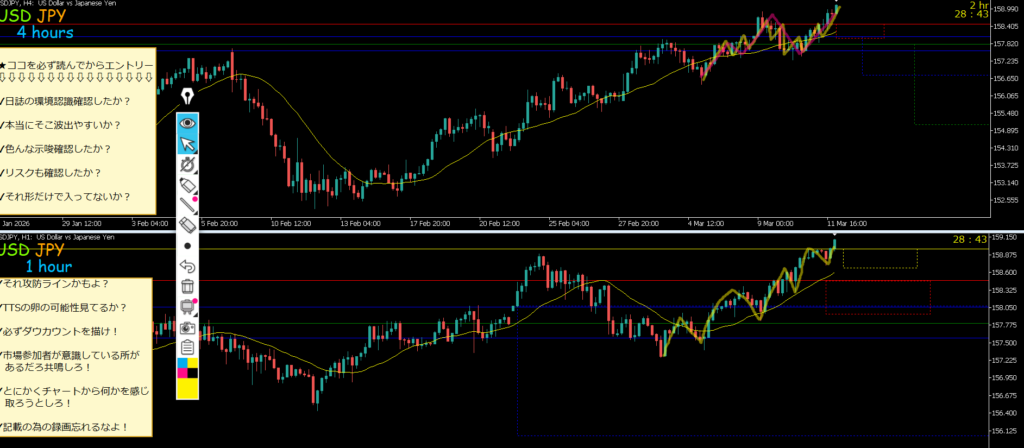Select the straight line drawing tool

coord(187,207)
